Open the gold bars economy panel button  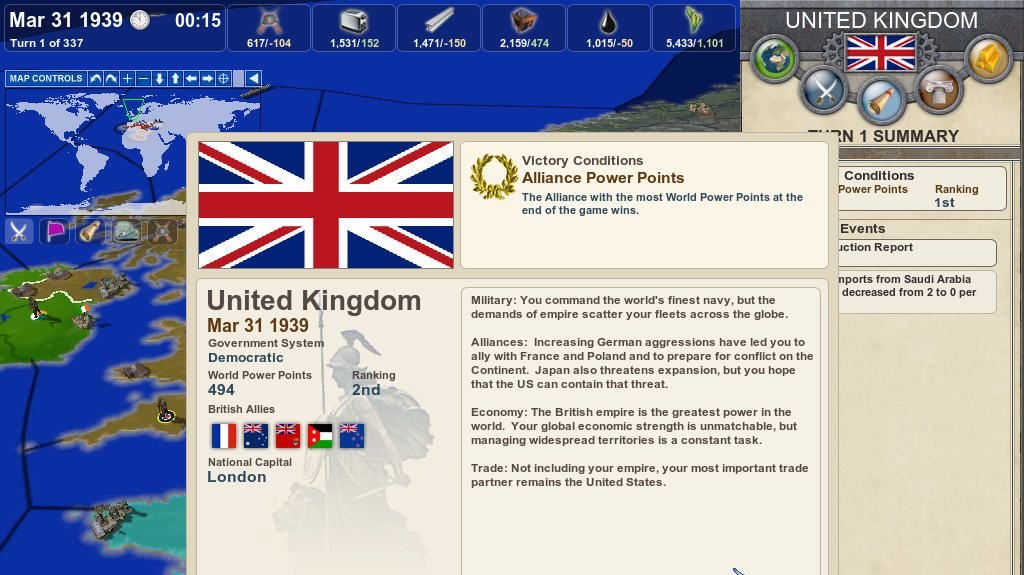coord(988,59)
